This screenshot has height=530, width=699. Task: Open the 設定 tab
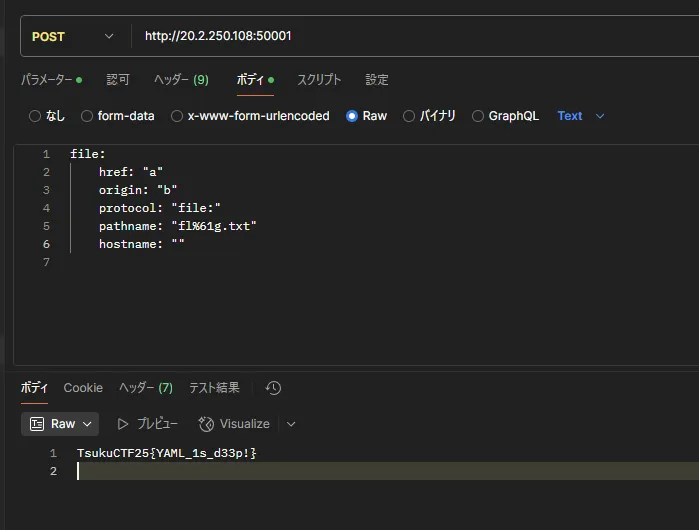(x=377, y=80)
